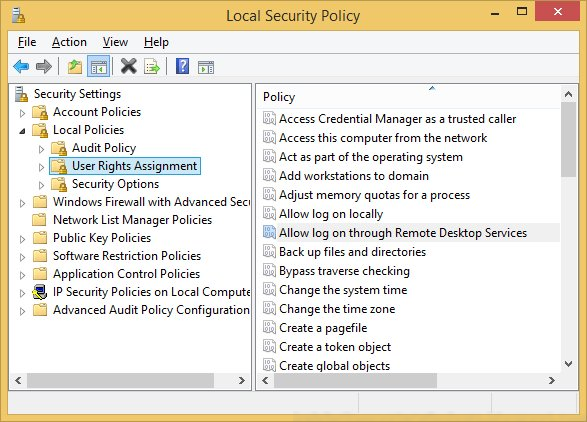
Task: Go up one level using folder icon
Action: 75,67
